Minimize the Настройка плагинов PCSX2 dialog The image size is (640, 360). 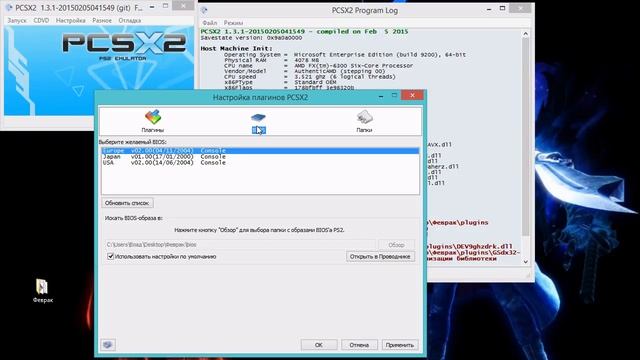pyautogui.click(x=380, y=96)
